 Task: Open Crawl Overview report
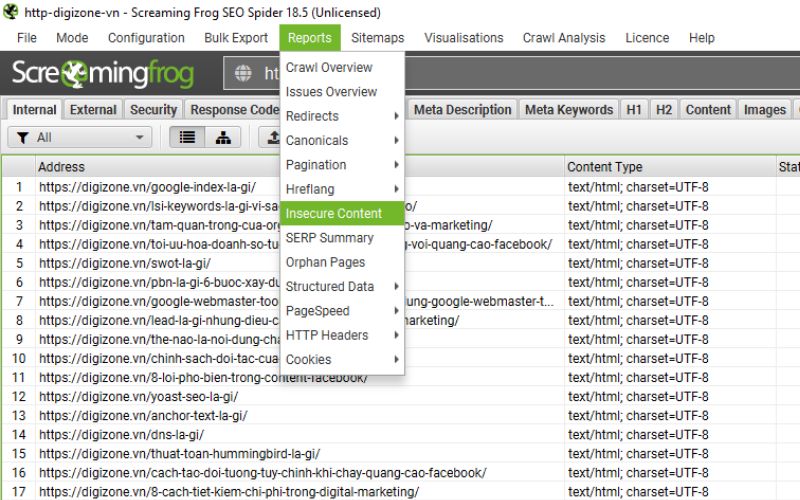[342, 67]
